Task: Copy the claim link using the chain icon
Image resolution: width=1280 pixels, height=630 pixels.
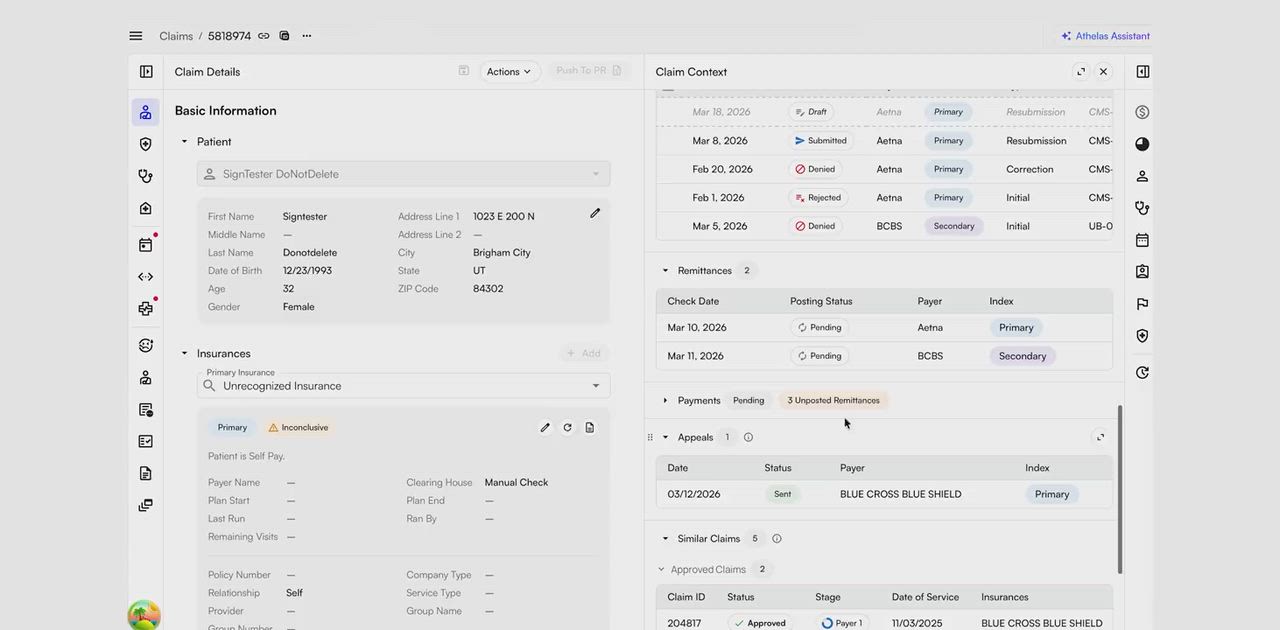Action: click(263, 36)
